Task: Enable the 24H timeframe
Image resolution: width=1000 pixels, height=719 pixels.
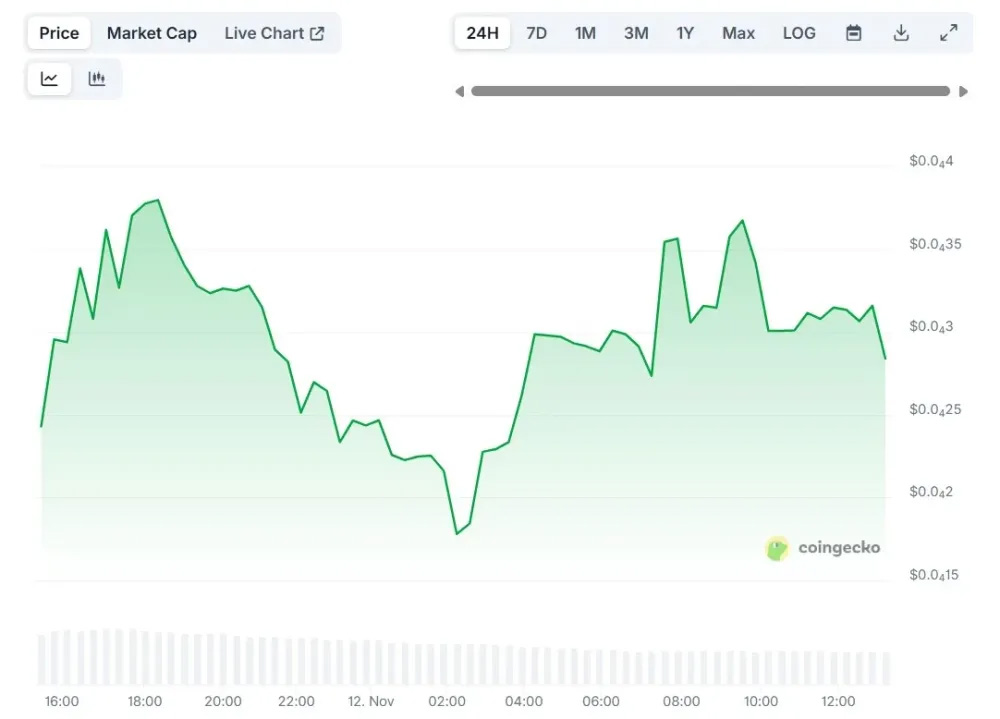Action: click(x=482, y=32)
